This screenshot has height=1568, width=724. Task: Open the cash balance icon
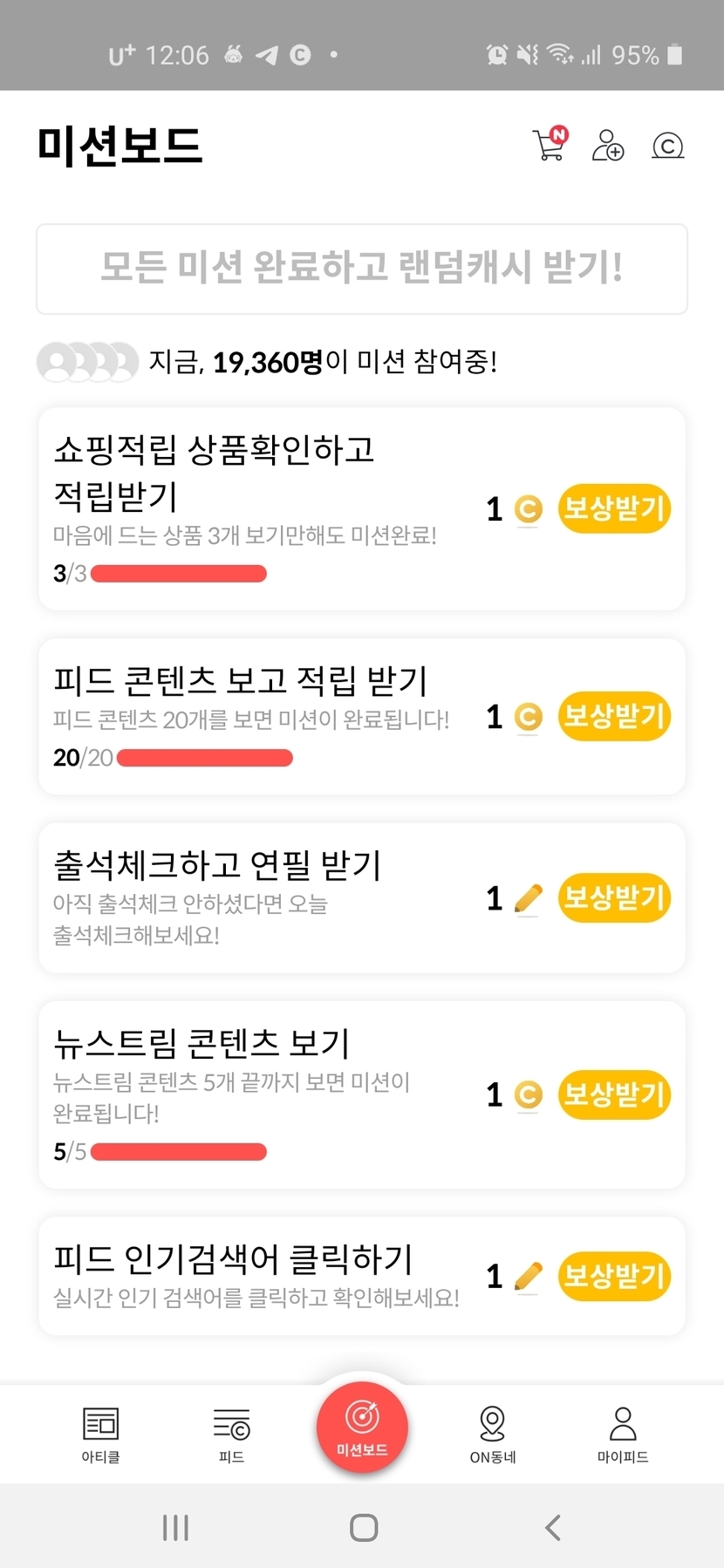[667, 146]
